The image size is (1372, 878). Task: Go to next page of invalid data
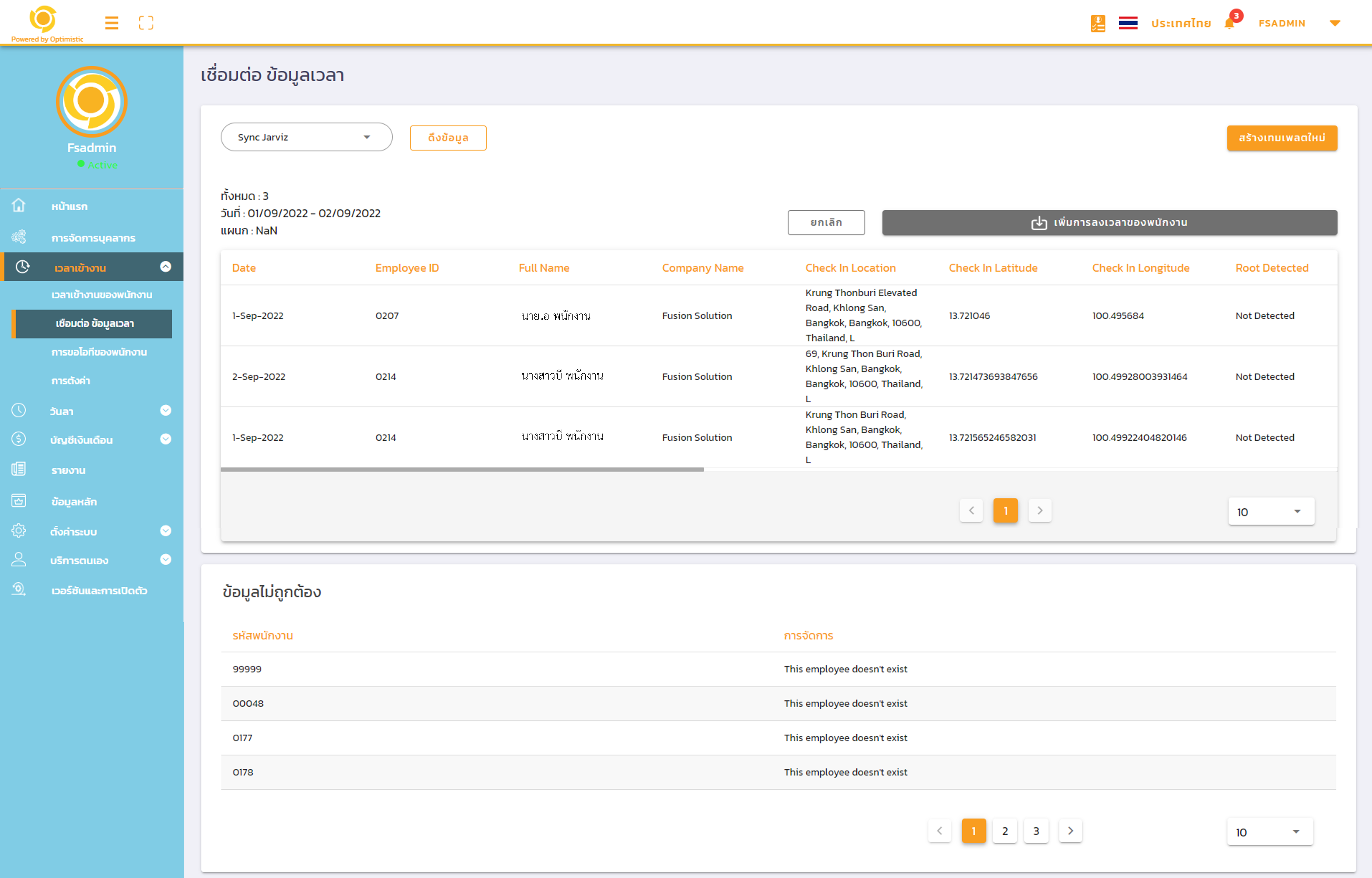click(x=1070, y=831)
